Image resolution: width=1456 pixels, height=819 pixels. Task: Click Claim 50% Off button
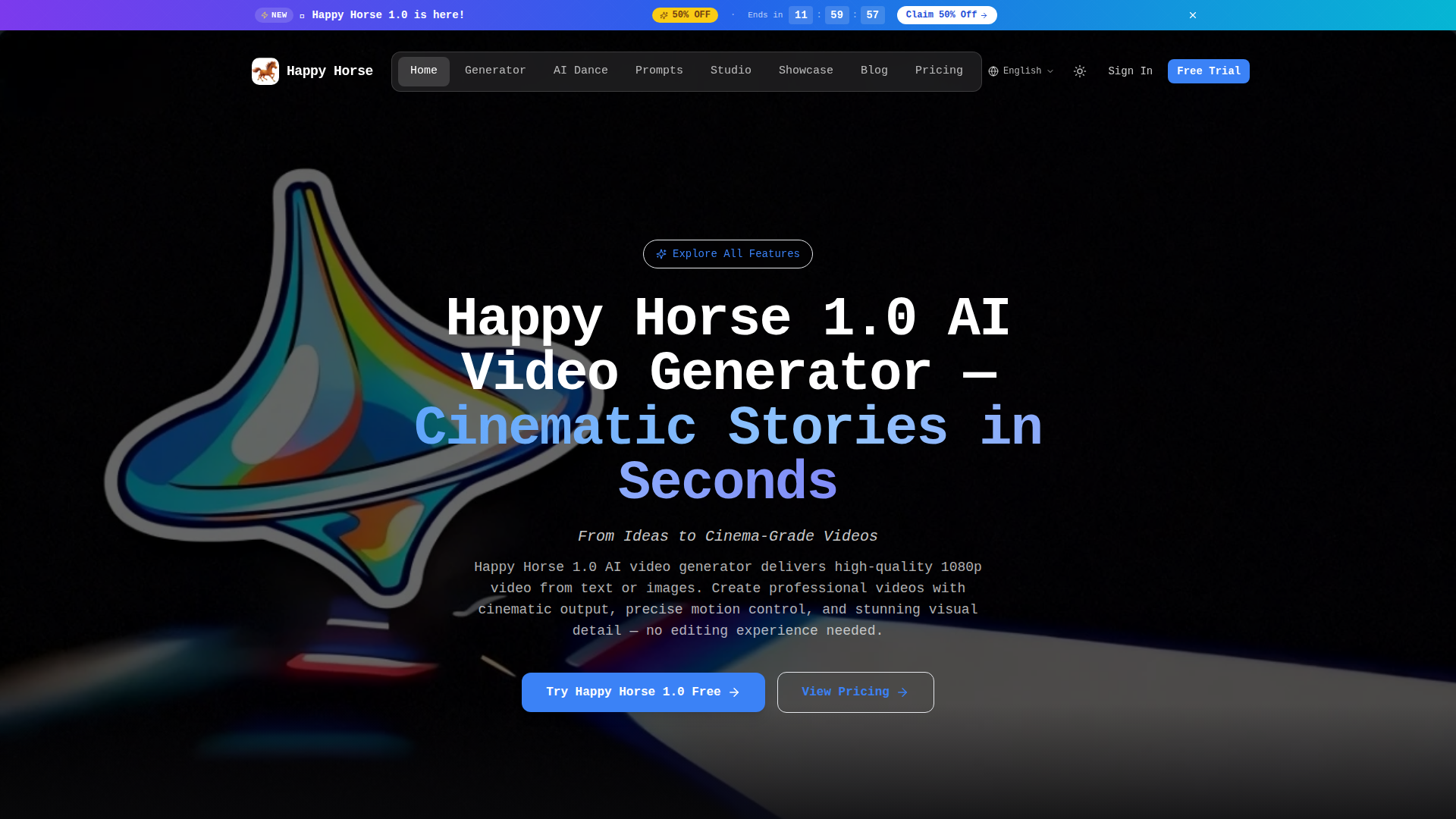946,15
